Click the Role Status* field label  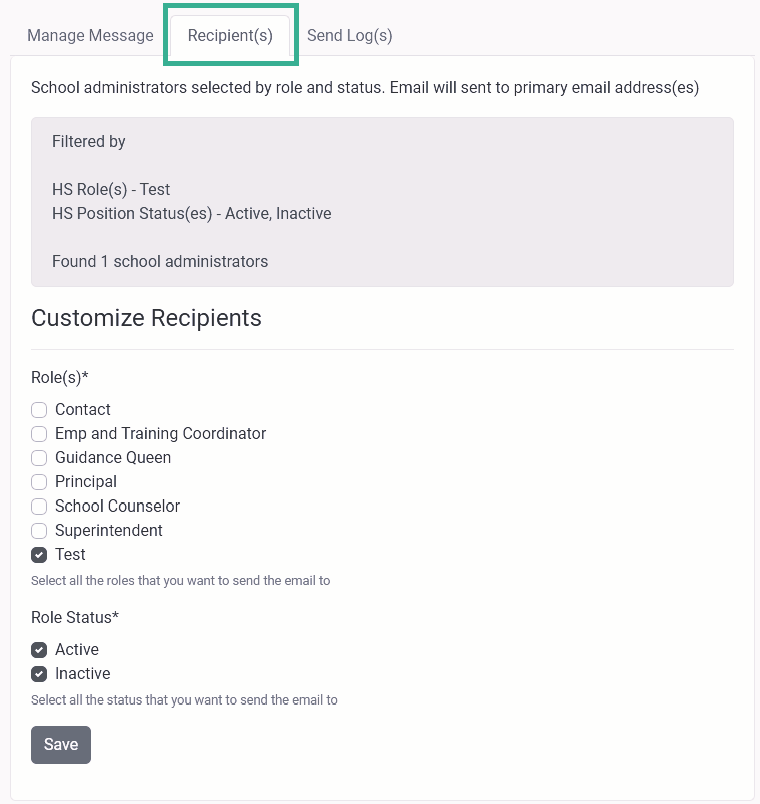point(75,617)
